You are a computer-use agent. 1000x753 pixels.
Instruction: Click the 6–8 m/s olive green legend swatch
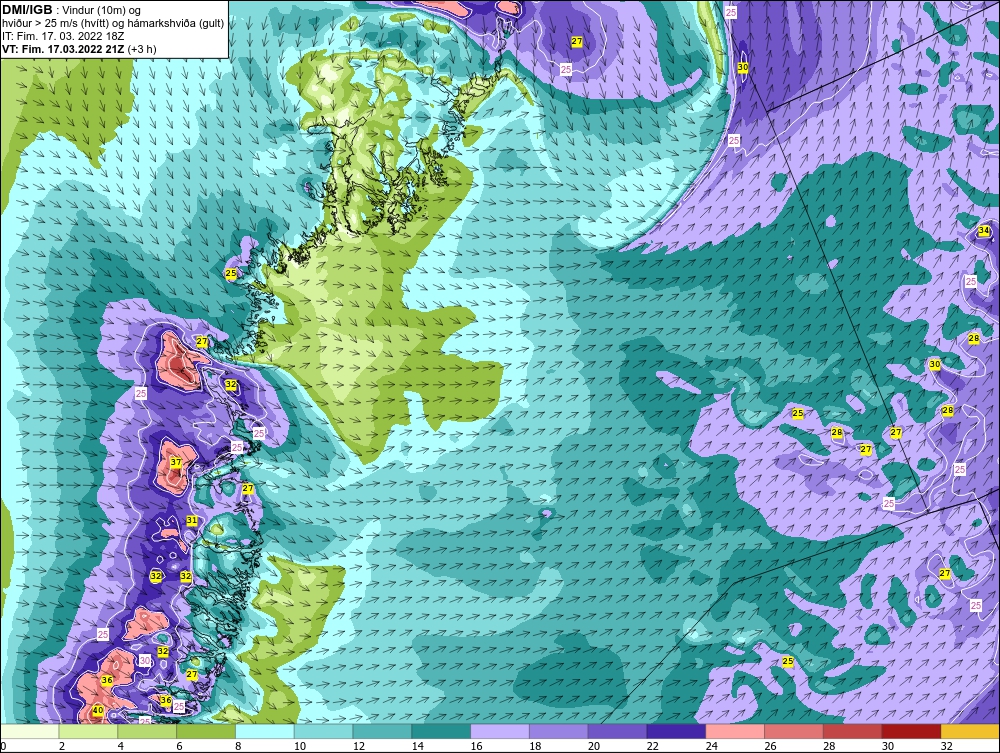[x=206, y=731]
